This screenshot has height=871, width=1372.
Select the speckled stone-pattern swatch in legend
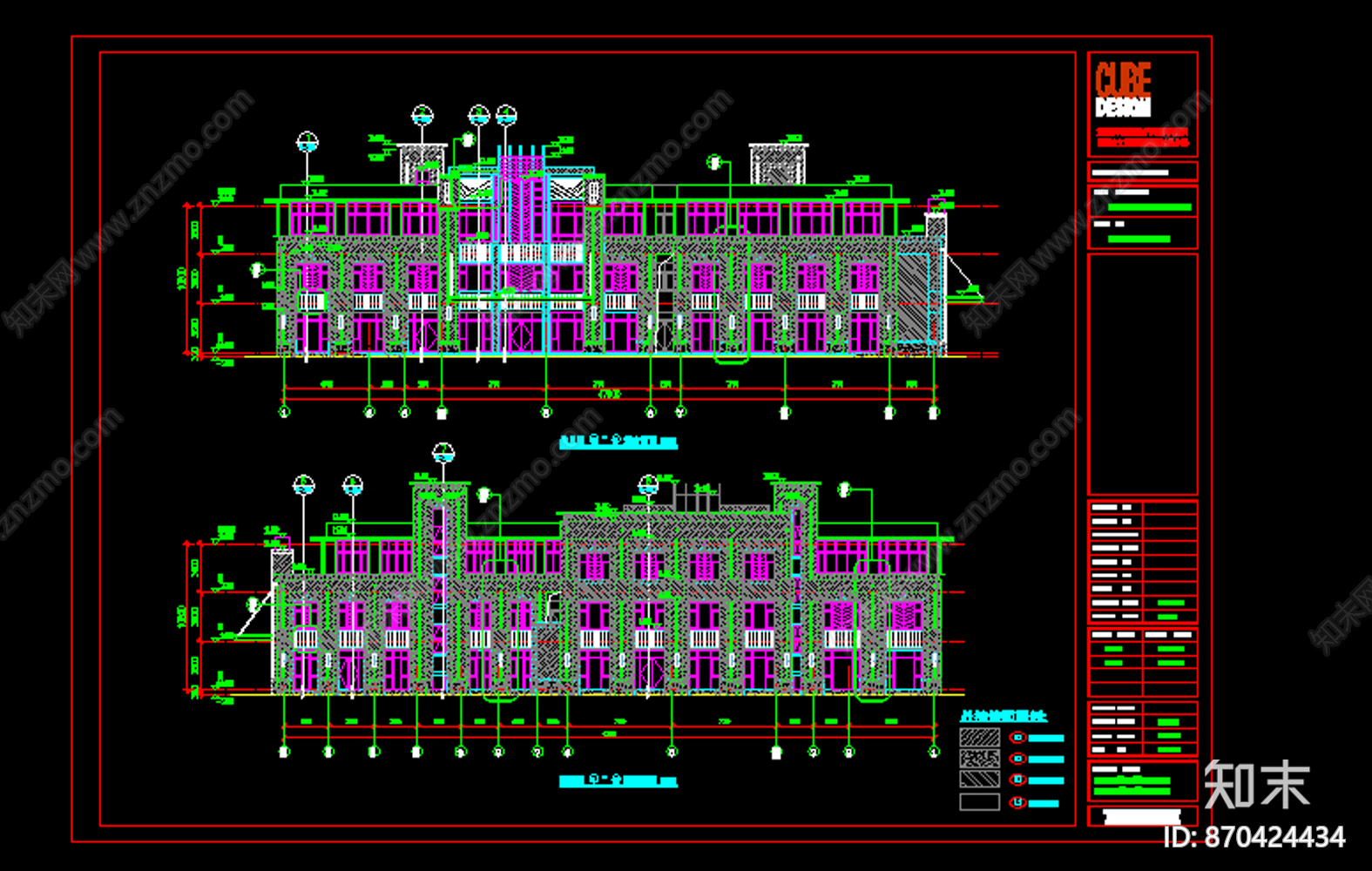979,758
